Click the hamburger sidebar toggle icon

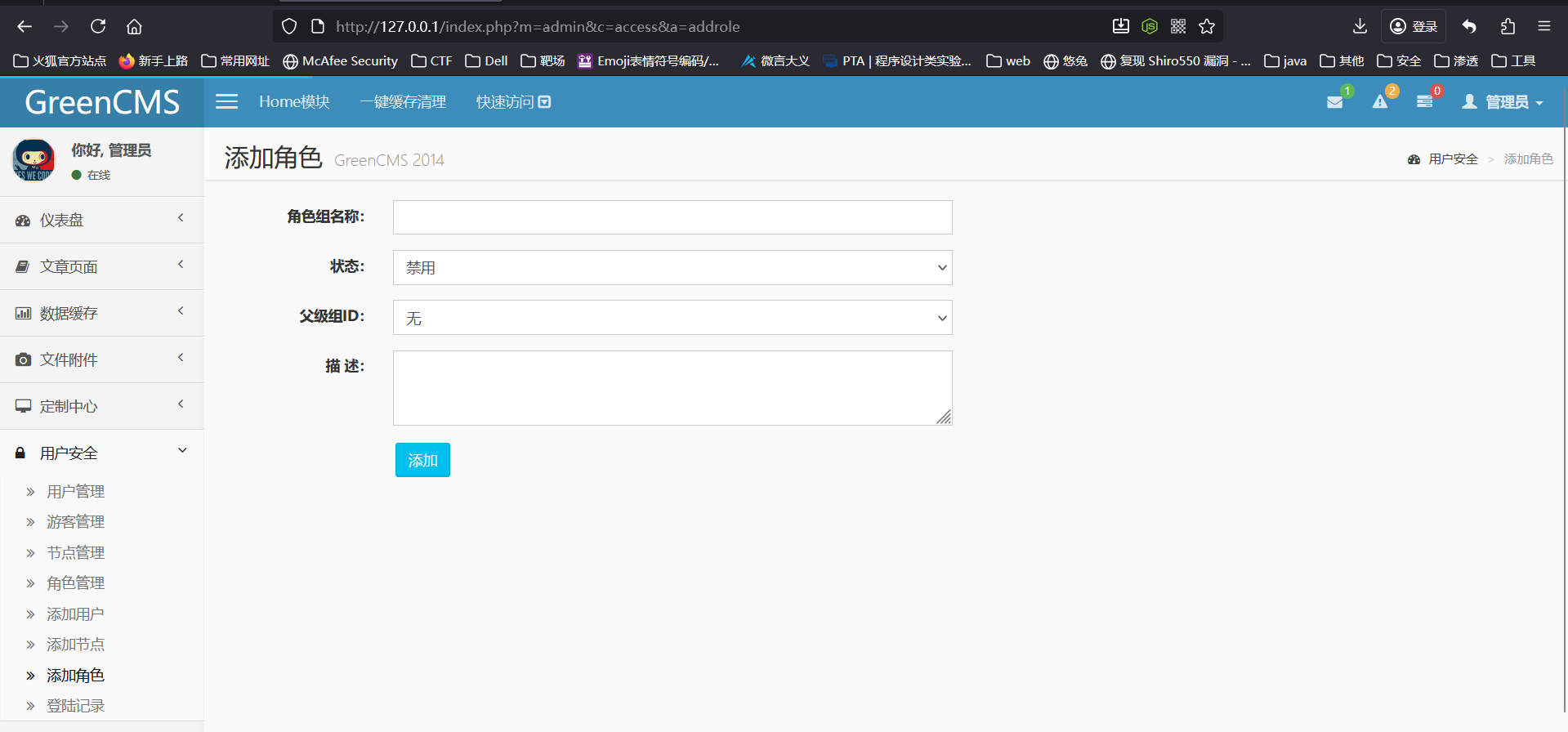point(226,101)
